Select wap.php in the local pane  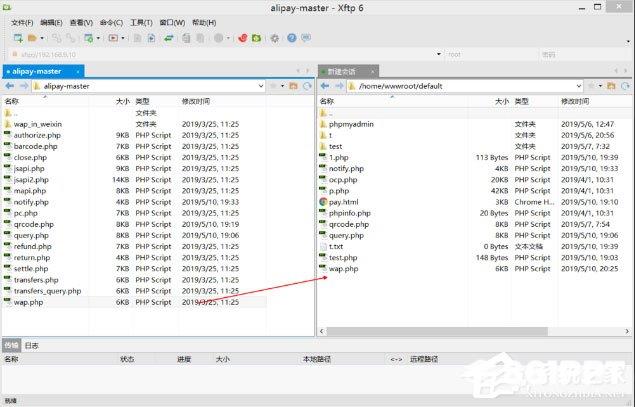28,302
